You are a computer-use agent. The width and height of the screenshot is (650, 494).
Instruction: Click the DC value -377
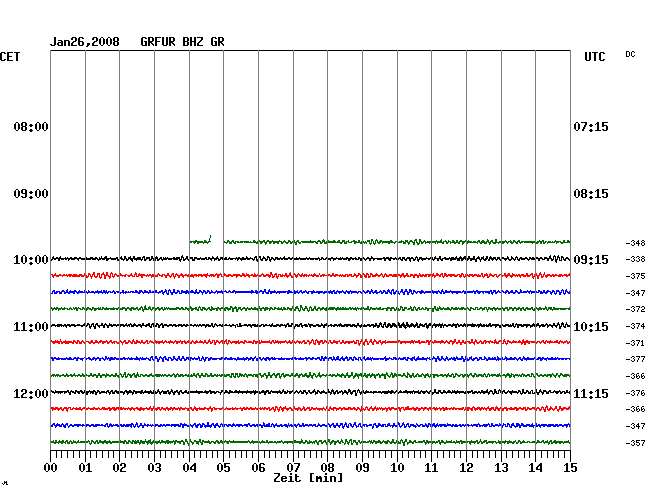635,359
